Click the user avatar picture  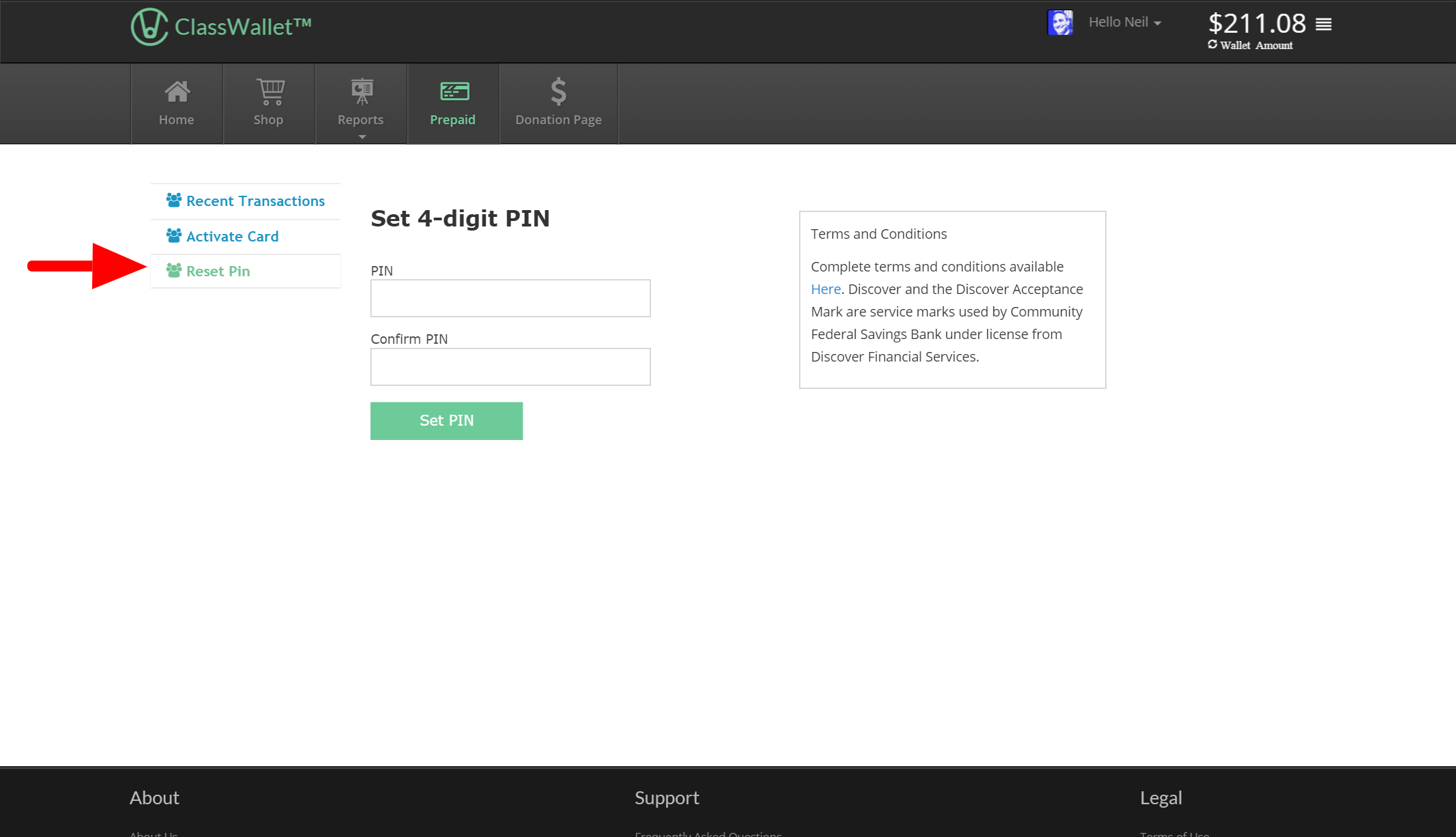[1060, 23]
